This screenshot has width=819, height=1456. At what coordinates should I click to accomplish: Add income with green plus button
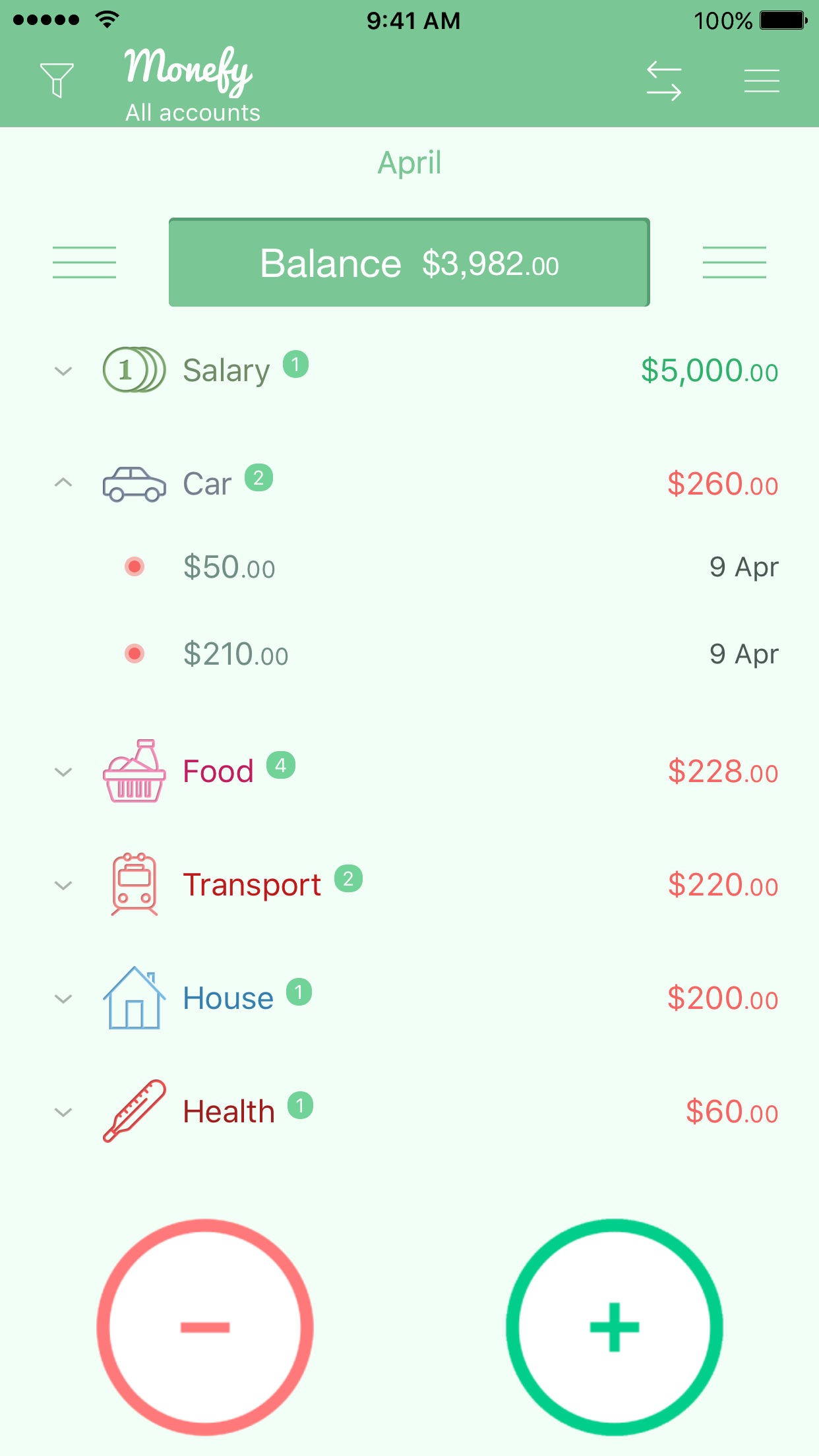pyautogui.click(x=614, y=1327)
